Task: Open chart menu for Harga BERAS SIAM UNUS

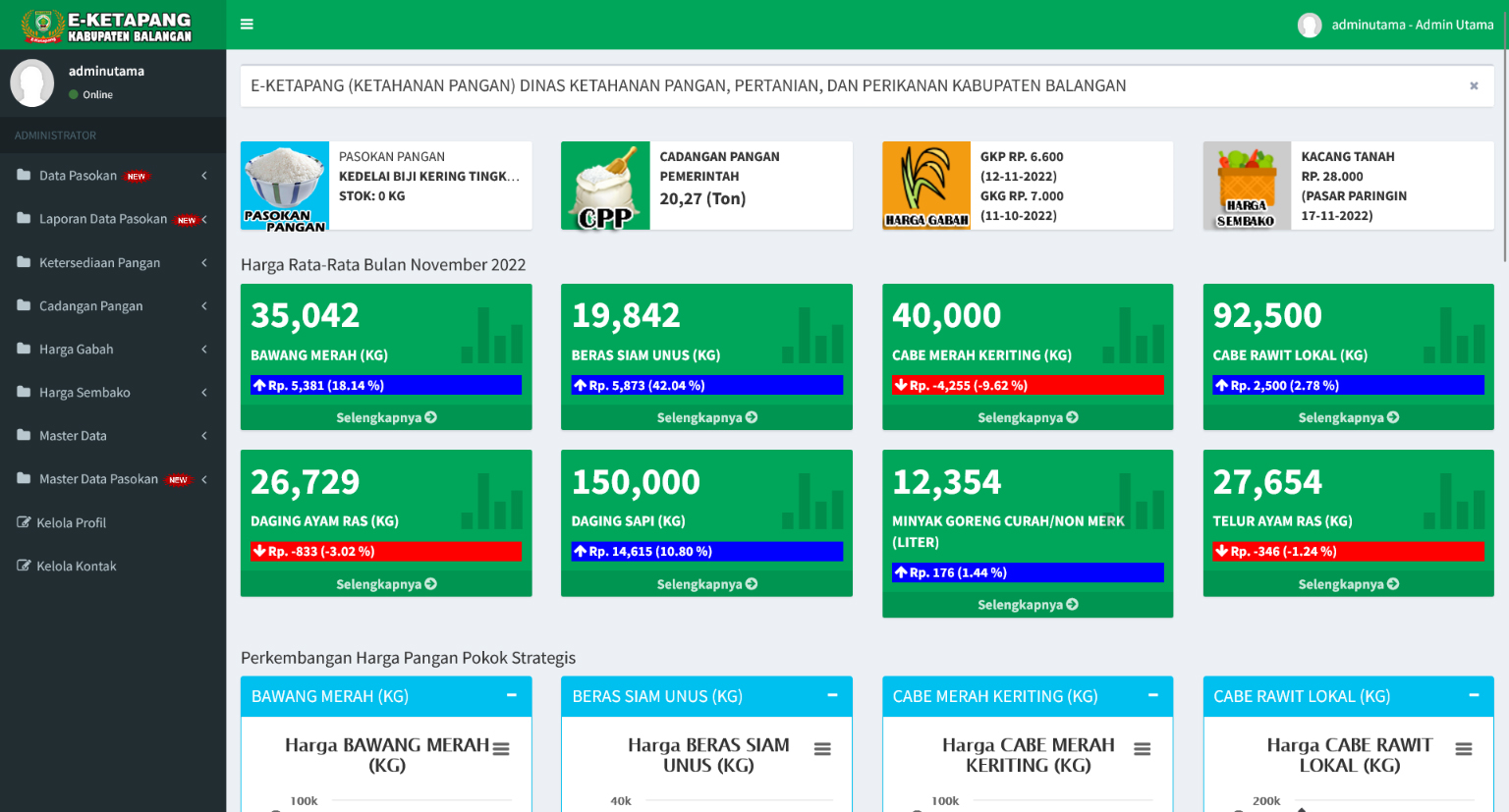Action: pyautogui.click(x=822, y=749)
